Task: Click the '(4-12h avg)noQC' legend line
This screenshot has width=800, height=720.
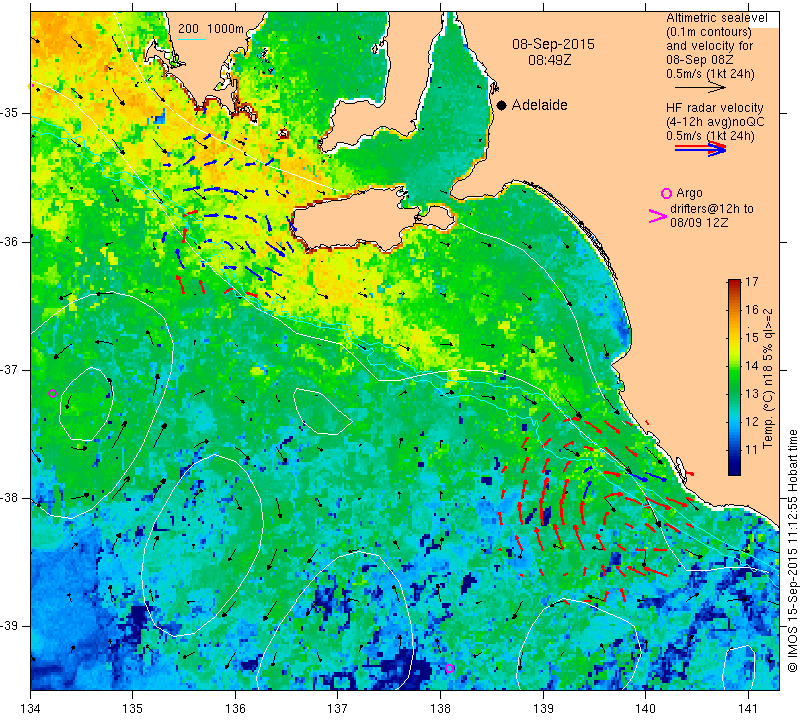Action: coord(715,122)
